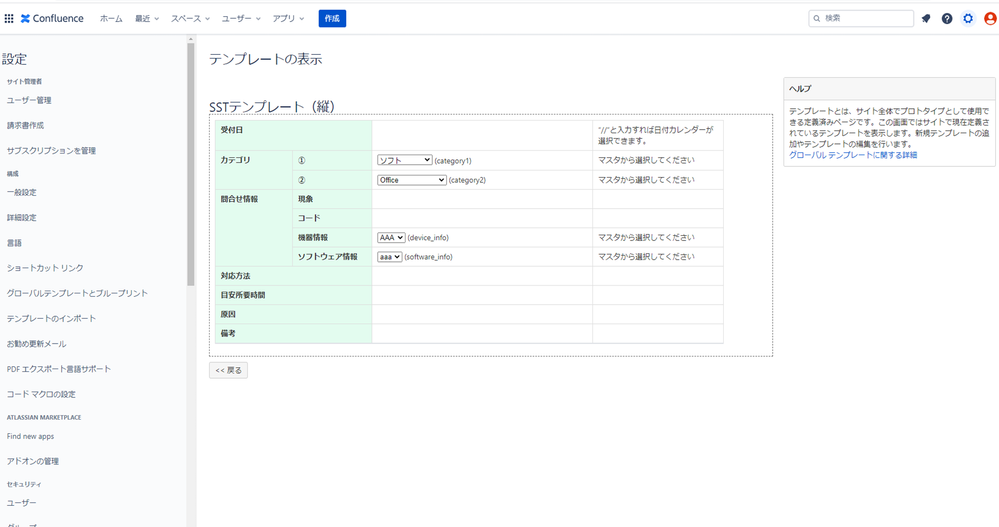The image size is (999, 527).
Task: Click the Confluence logo
Action: click(52, 18)
